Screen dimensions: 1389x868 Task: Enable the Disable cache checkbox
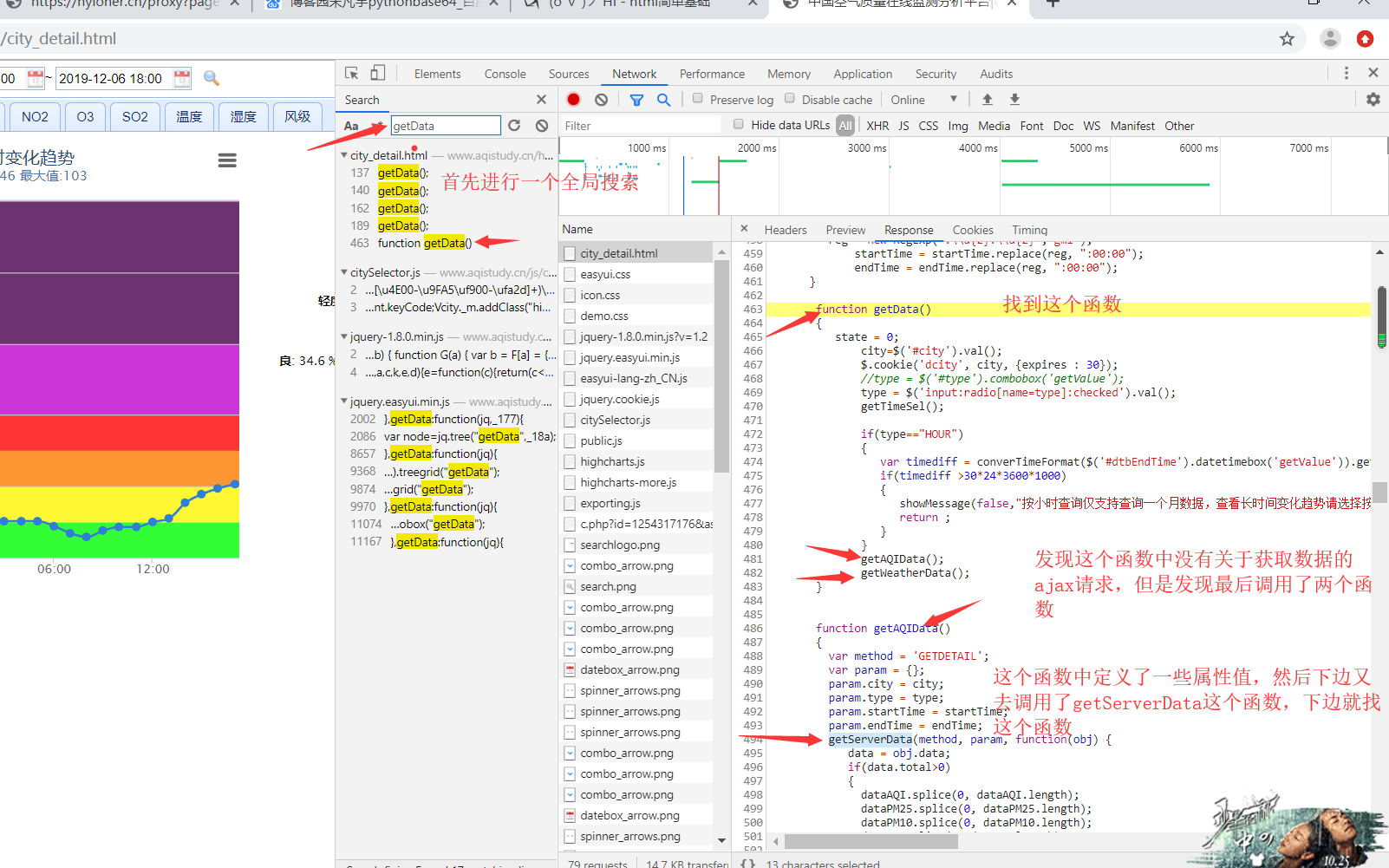pos(790,99)
